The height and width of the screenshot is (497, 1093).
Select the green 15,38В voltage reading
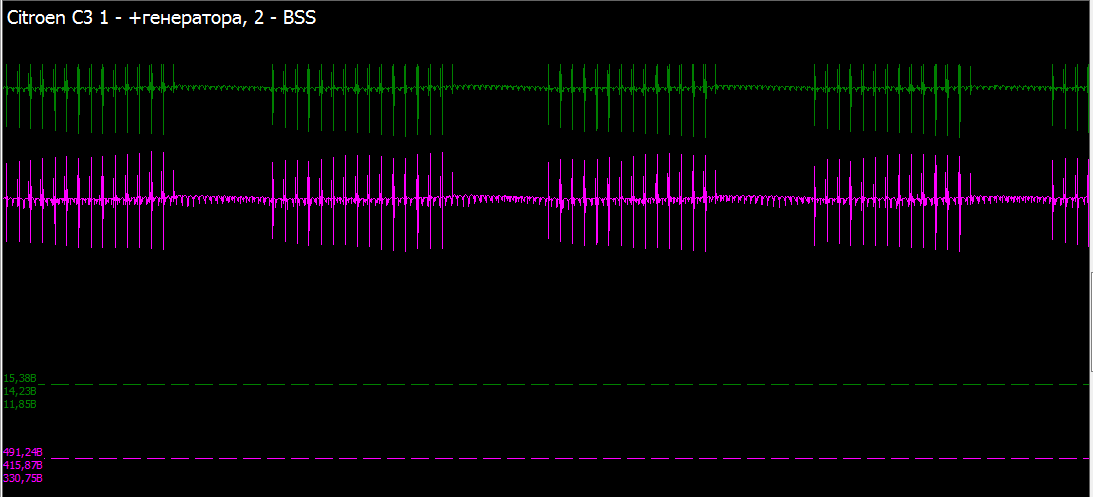tap(20, 379)
